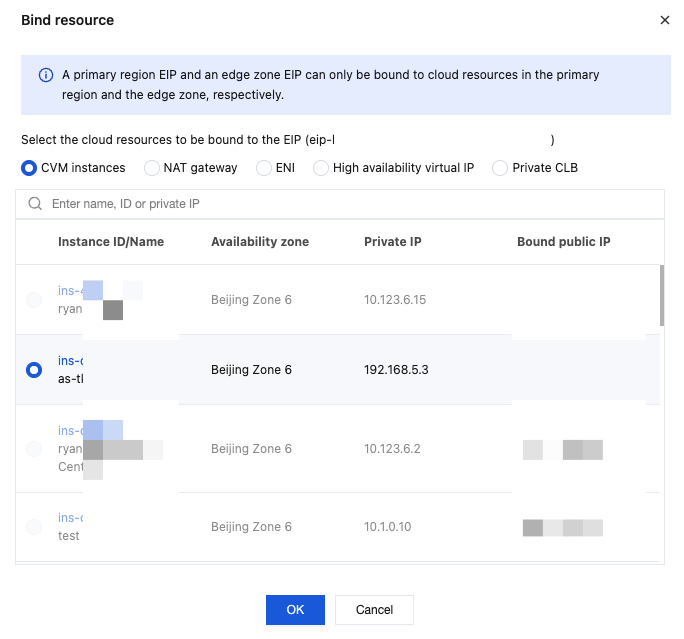Click Beijing Zone 6 in the 10.1.0.10 row
This screenshot has width=684, height=639.
coord(251,527)
